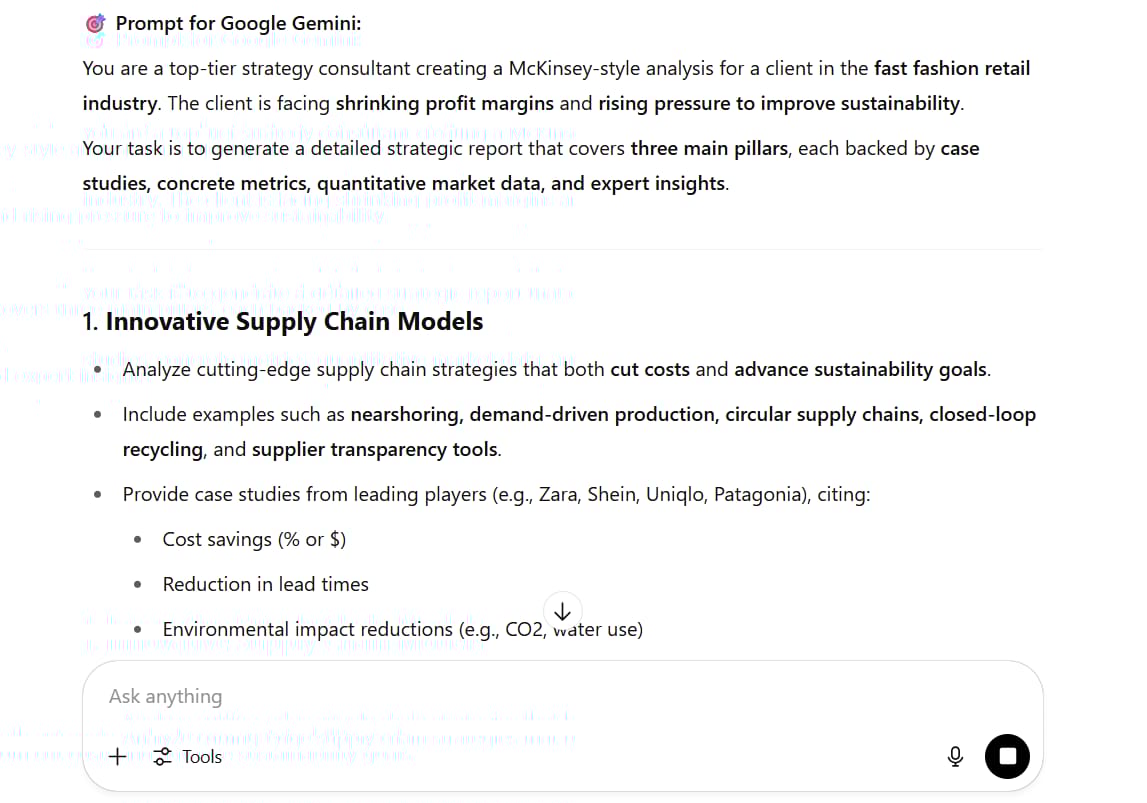Click the Cost savings sub-bullet
Viewport: 1147px width, 803px height.
[254, 539]
